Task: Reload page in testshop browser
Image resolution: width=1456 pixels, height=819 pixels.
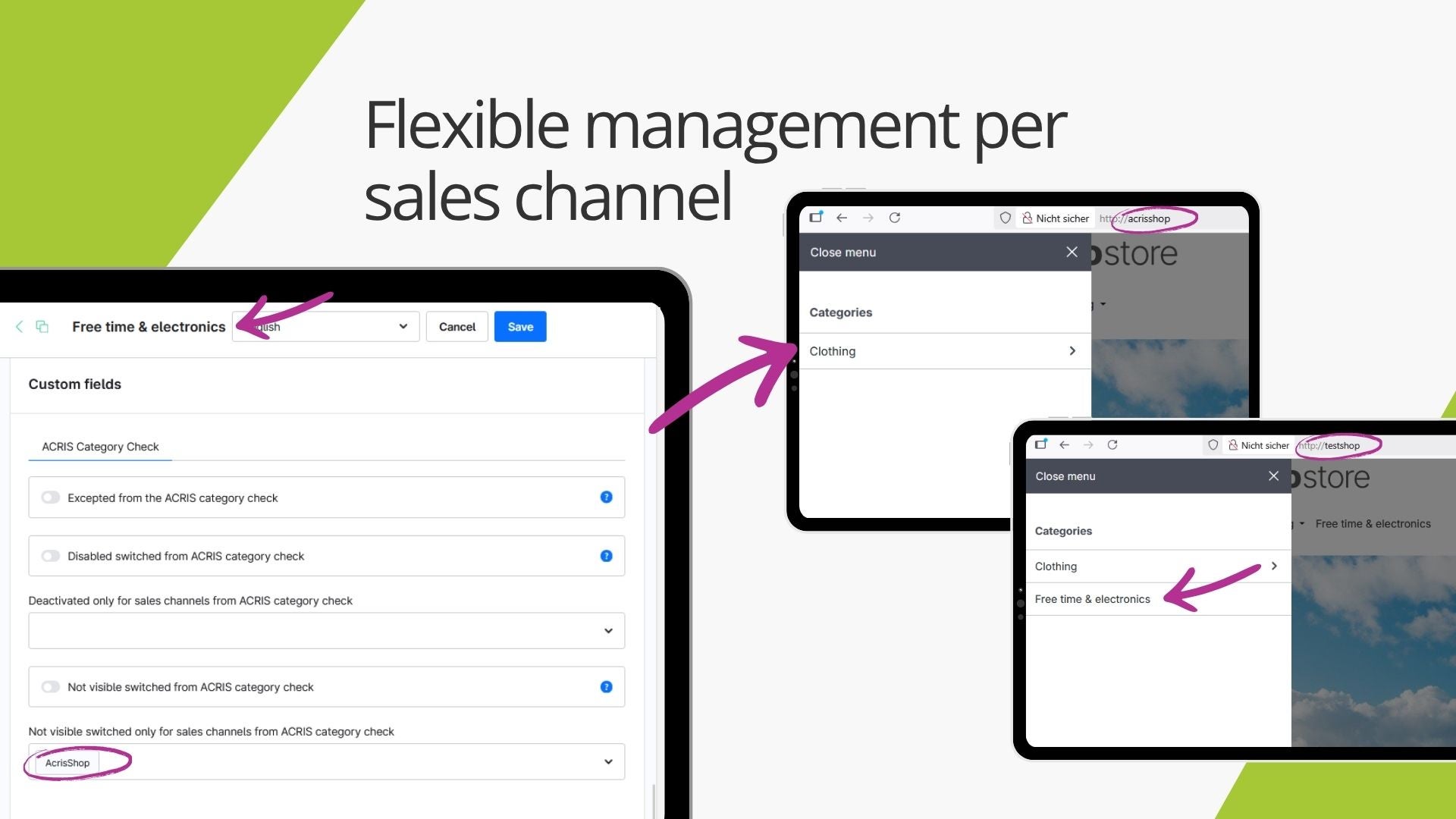Action: [x=1112, y=445]
